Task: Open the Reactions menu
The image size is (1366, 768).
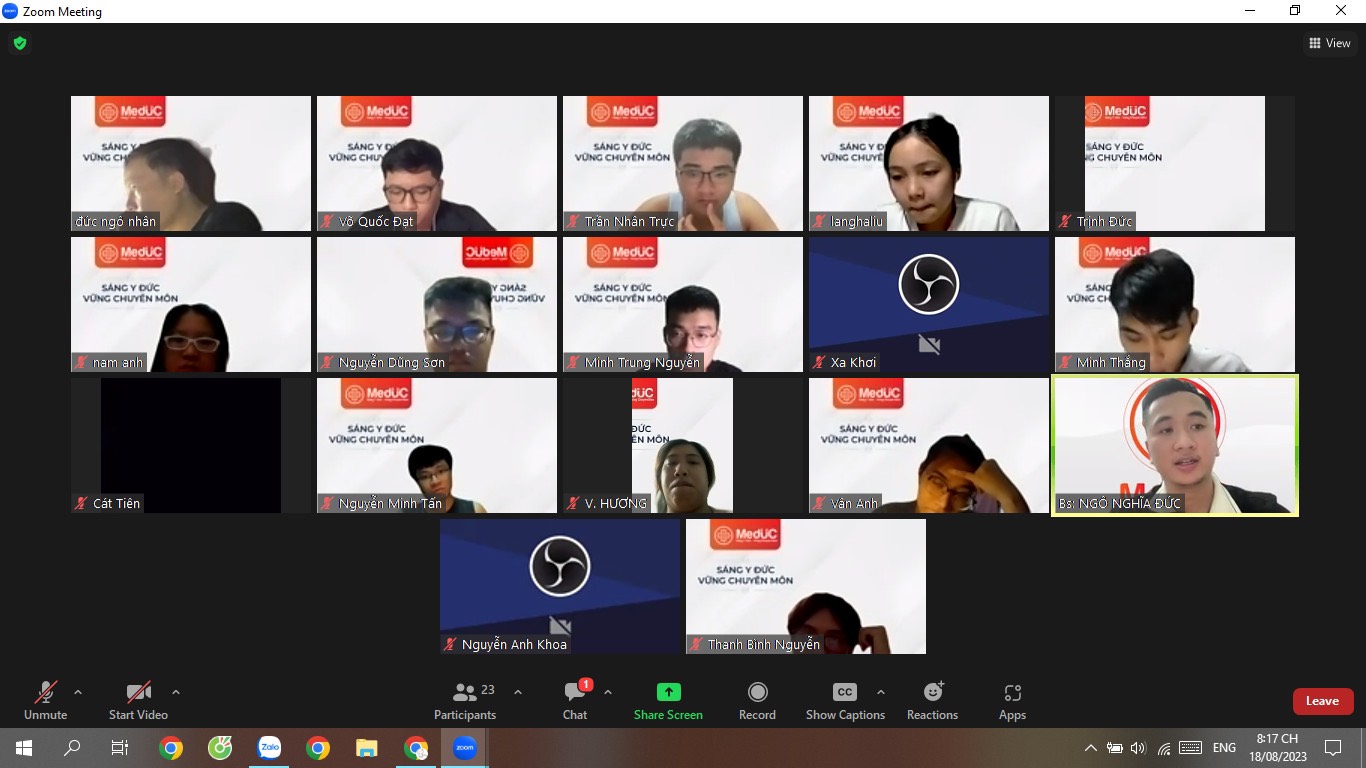Action: [932, 692]
